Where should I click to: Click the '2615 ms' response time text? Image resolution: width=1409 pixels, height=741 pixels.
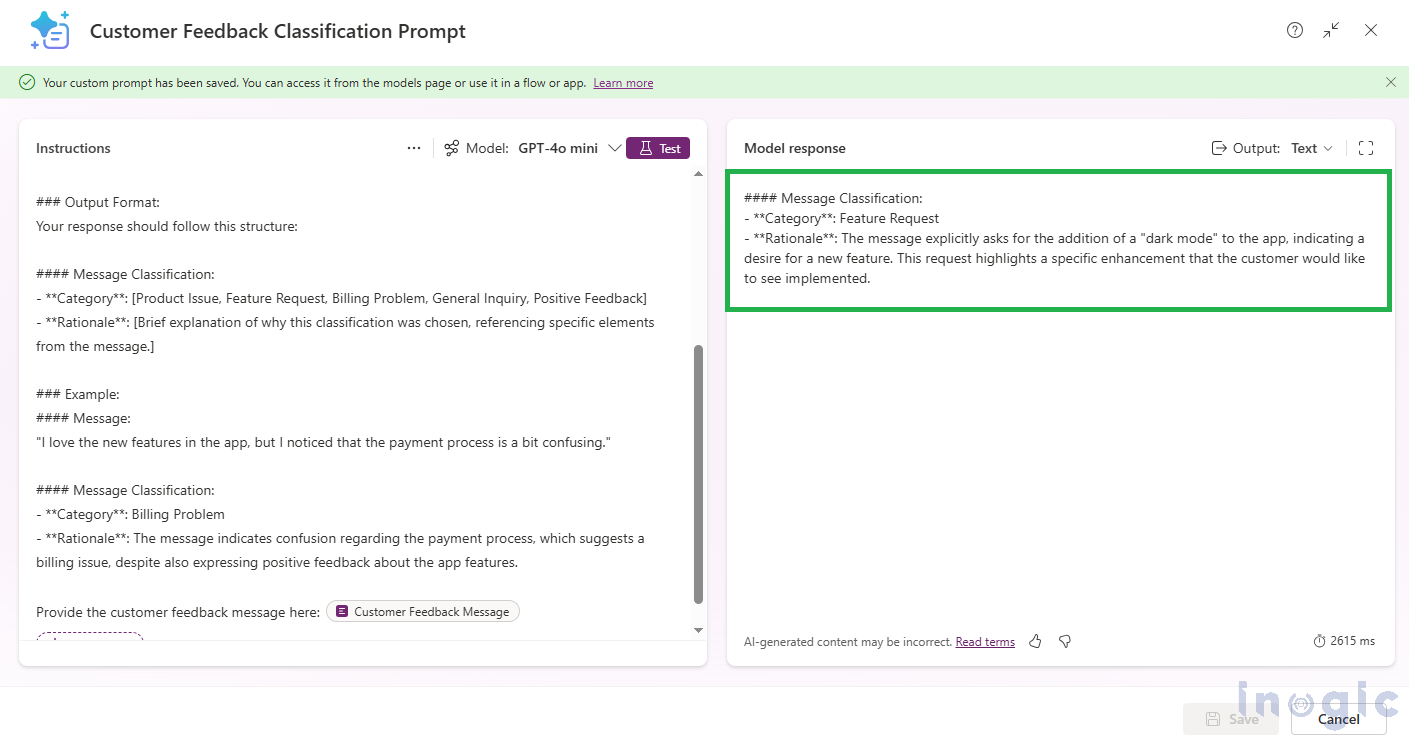1352,641
